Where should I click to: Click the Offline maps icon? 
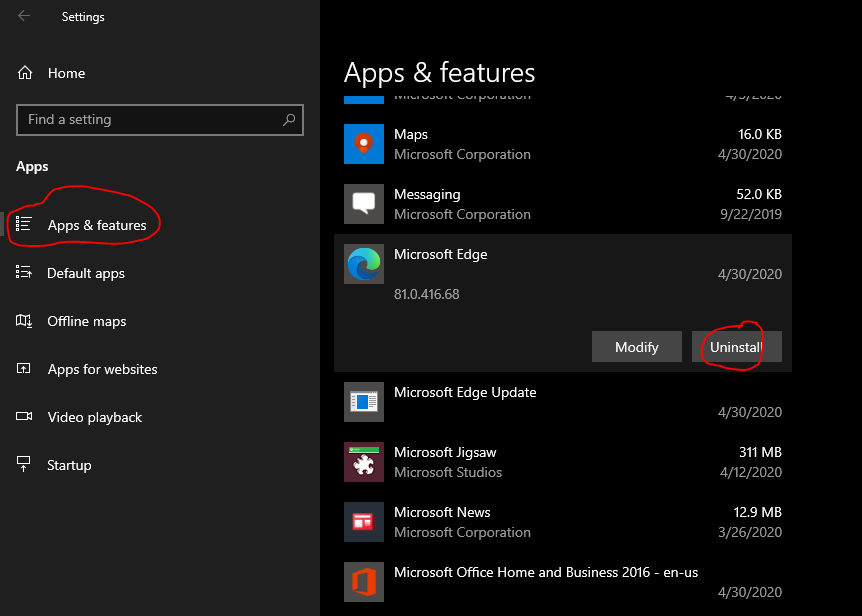pyautogui.click(x=24, y=320)
